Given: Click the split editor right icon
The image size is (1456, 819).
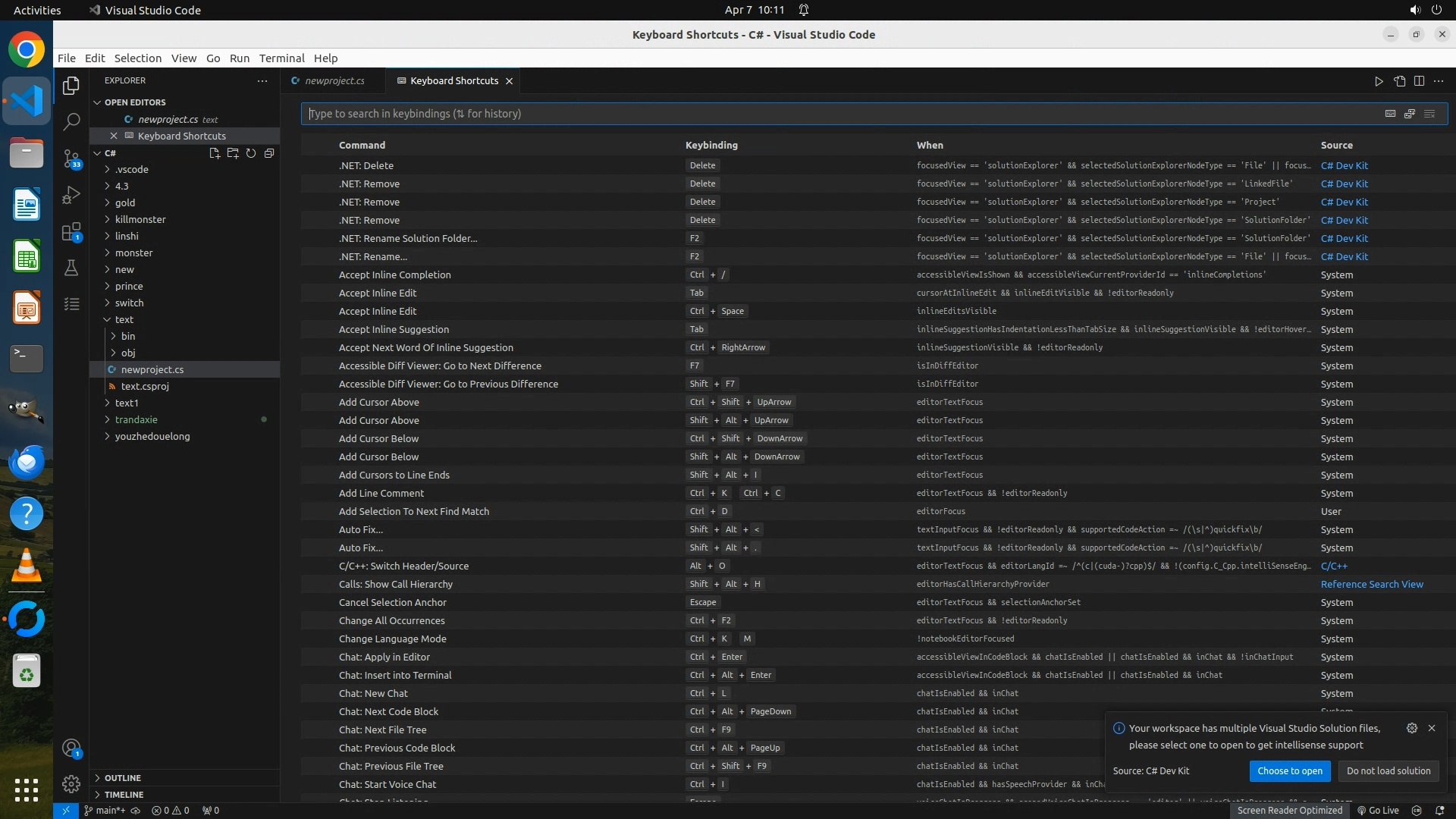Looking at the screenshot, I should (1419, 81).
